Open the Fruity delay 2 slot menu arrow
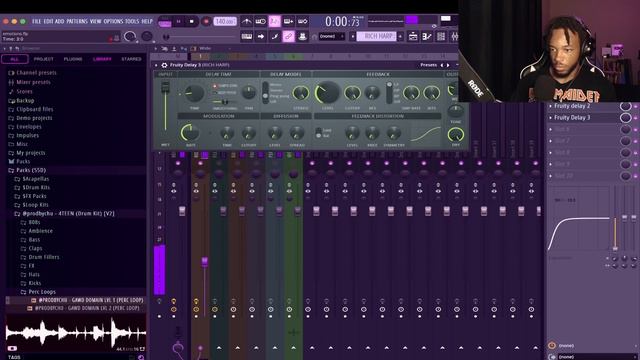 550,106
